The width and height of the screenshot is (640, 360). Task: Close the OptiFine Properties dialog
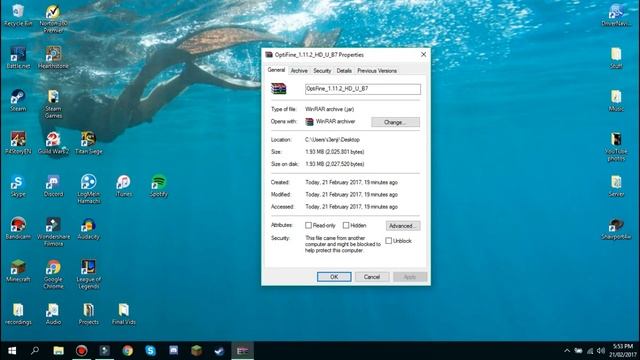pos(423,54)
